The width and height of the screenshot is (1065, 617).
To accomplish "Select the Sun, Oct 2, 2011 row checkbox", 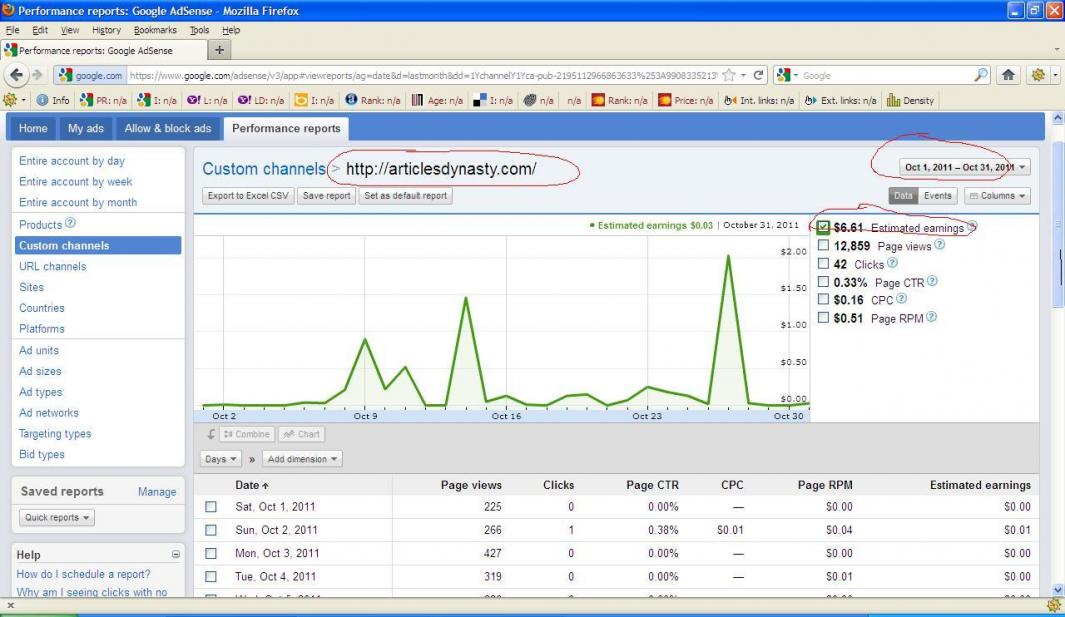I will 211,530.
